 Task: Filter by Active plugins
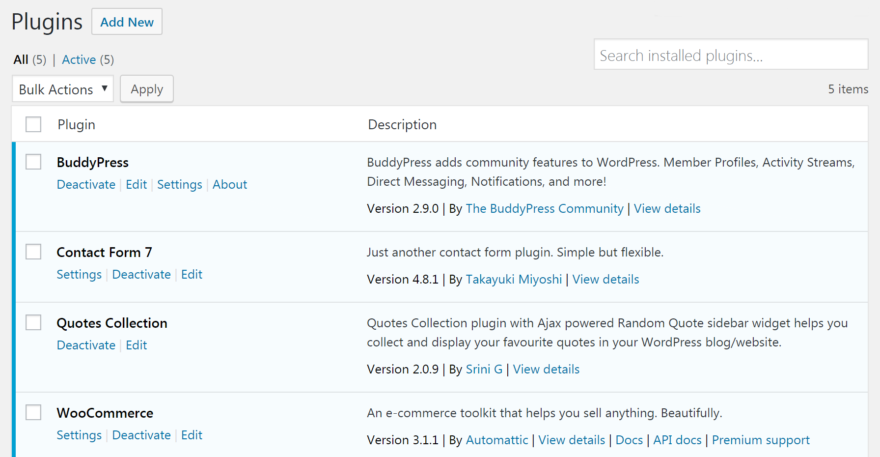click(79, 60)
